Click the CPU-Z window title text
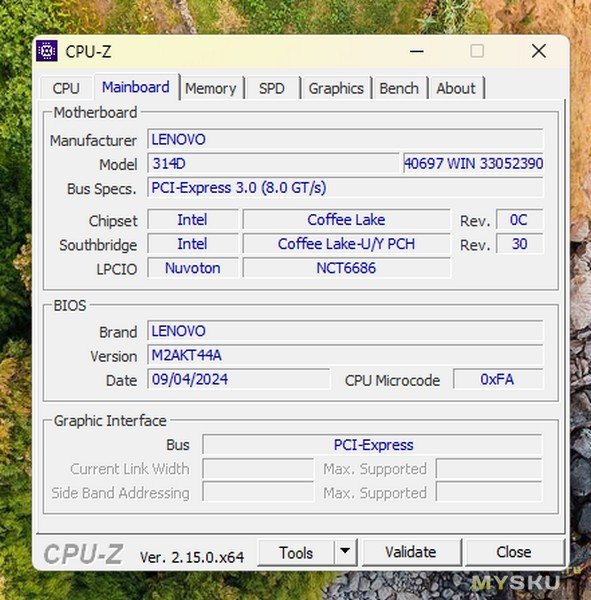The image size is (591, 600). click(88, 51)
